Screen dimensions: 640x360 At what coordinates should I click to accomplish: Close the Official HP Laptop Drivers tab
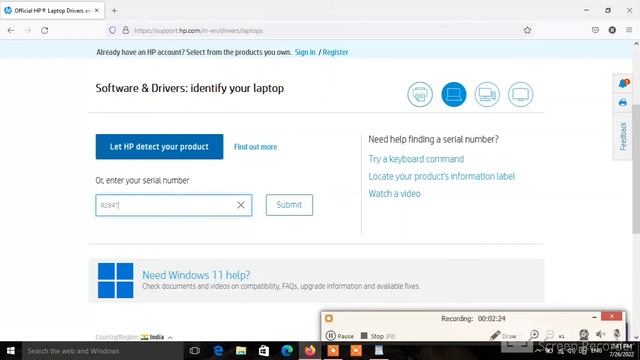(97, 11)
